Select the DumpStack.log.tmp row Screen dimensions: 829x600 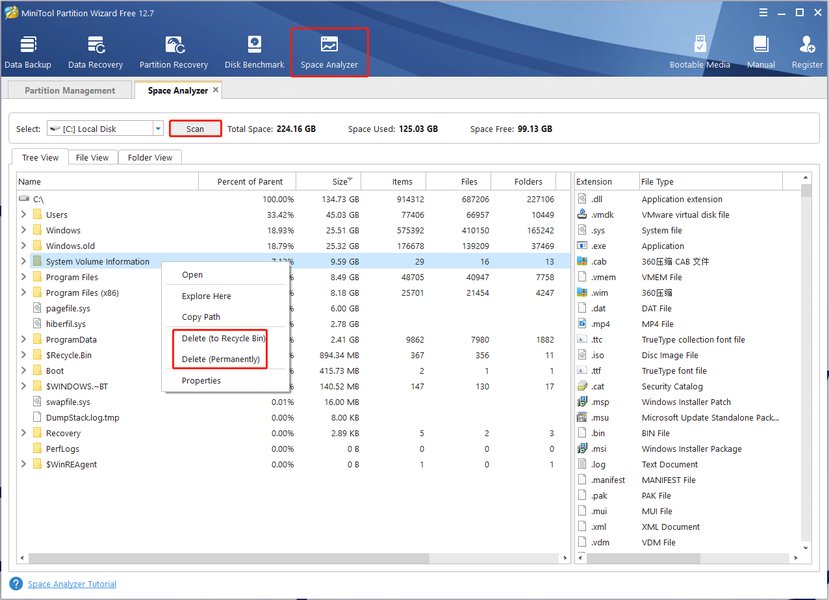pyautogui.click(x=293, y=417)
